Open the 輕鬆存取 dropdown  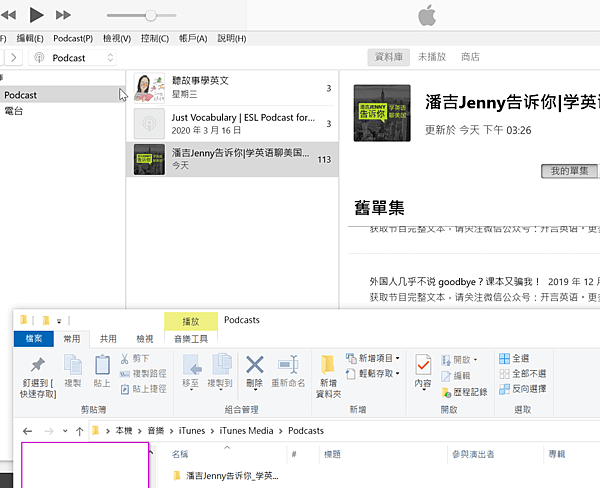[x=373, y=373]
